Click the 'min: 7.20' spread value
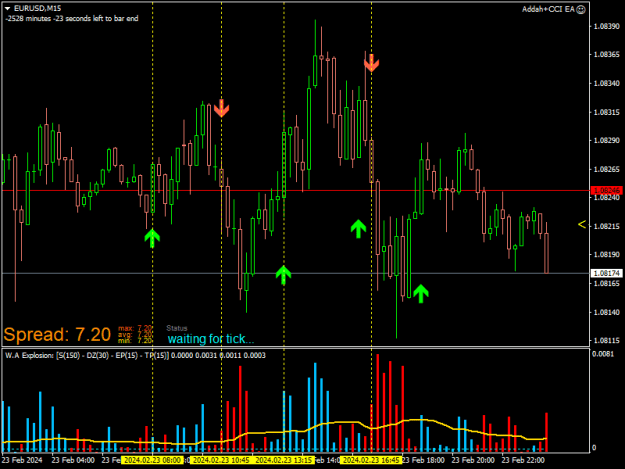Viewport: 625px width, 469px height. [135, 341]
